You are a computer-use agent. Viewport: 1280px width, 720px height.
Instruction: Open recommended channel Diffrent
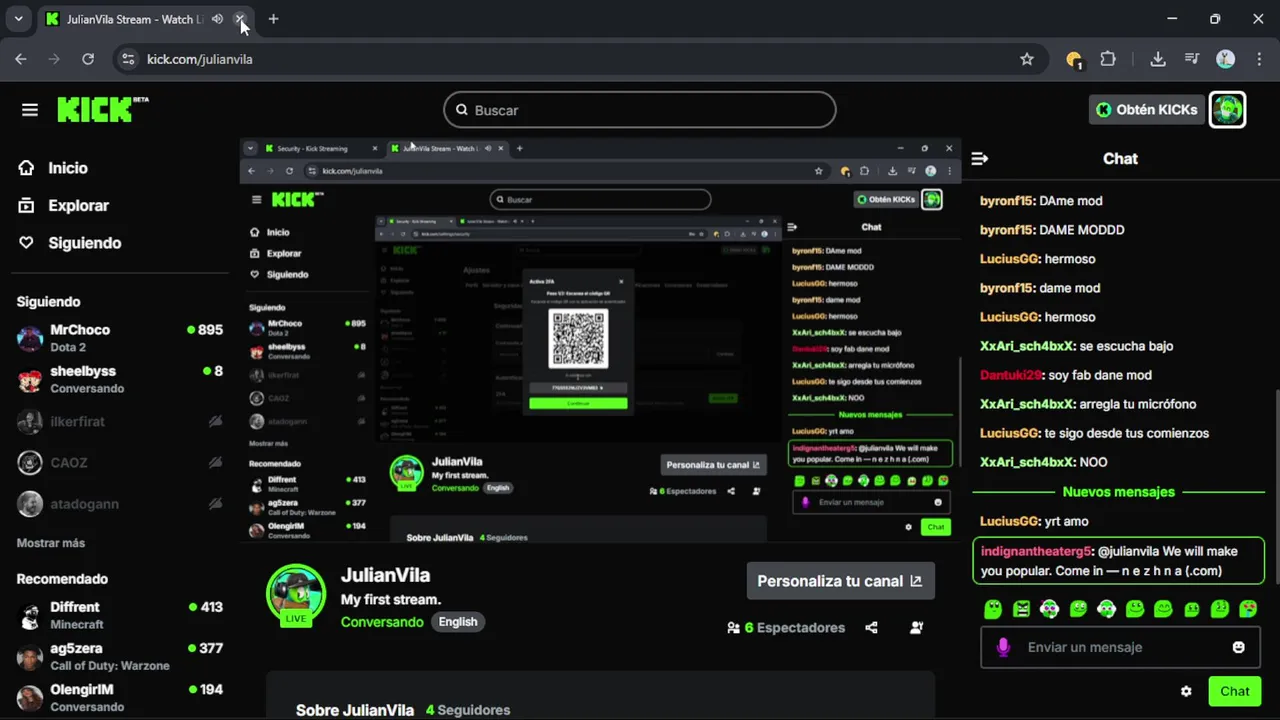tap(120, 615)
